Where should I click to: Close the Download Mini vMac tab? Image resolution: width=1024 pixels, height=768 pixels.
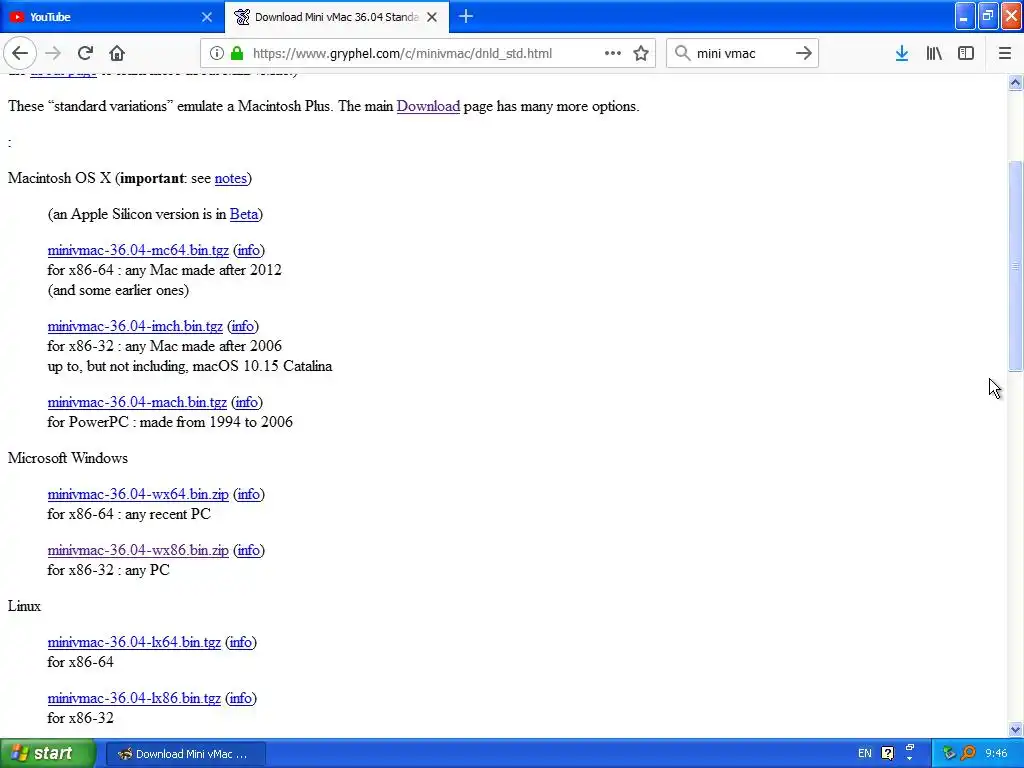pos(432,17)
